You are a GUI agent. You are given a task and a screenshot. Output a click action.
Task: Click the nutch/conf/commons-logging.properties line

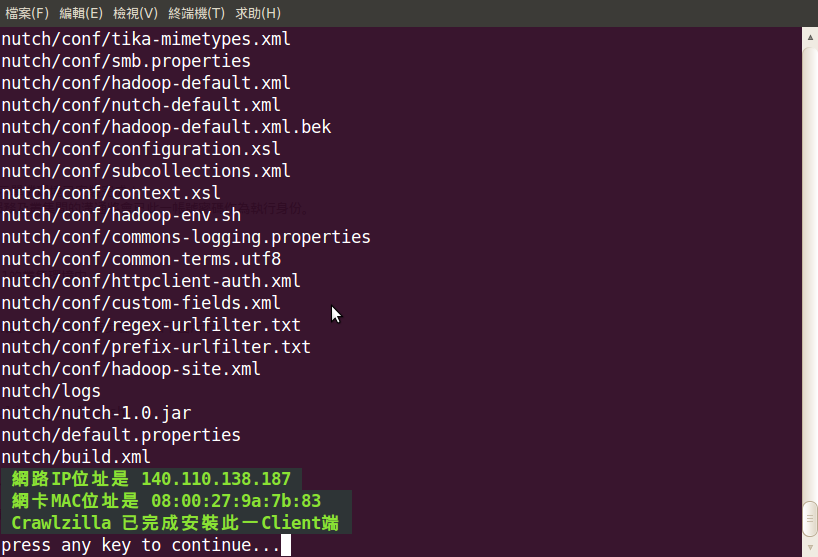(186, 237)
